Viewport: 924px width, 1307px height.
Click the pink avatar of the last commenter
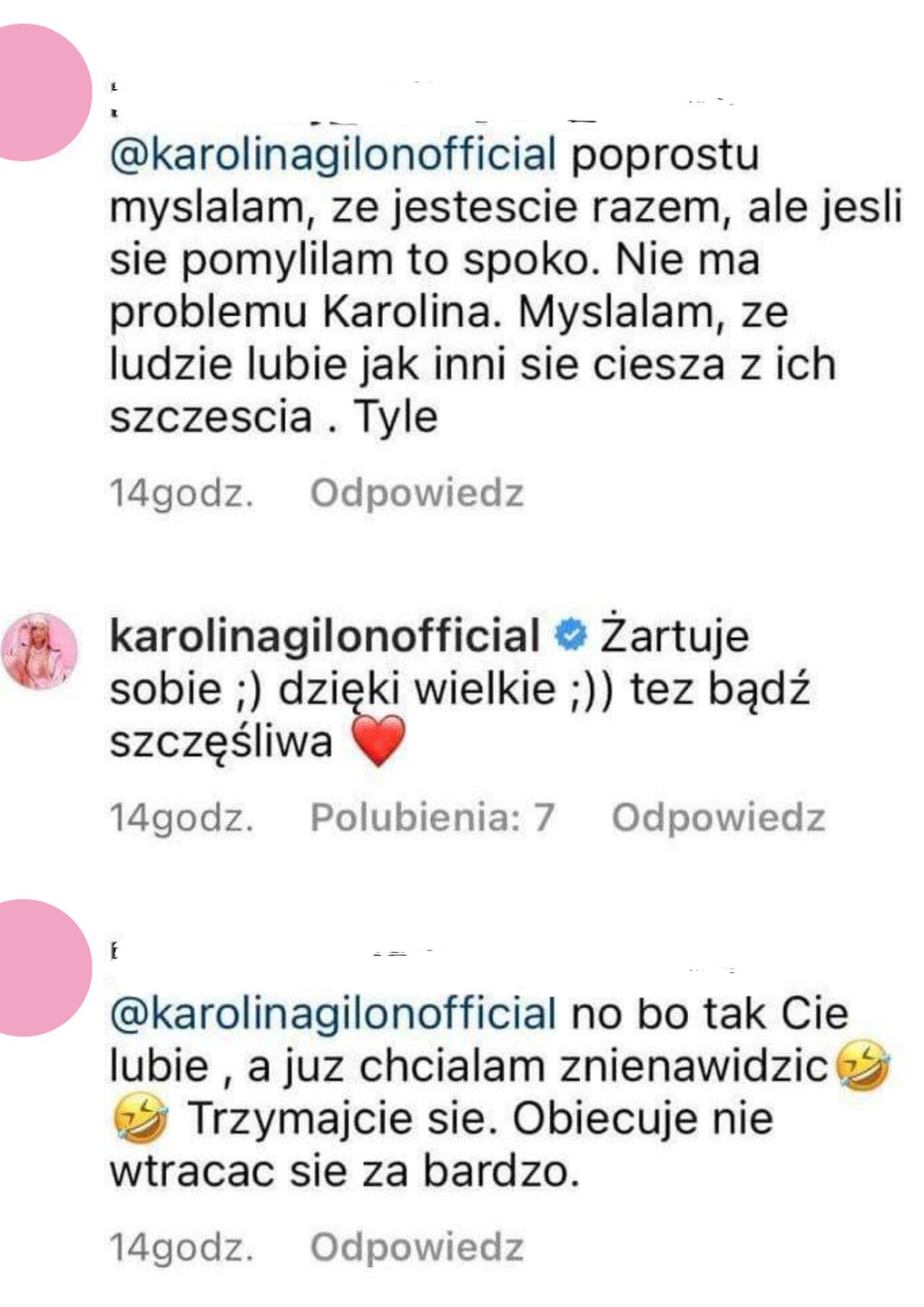(x=36, y=968)
